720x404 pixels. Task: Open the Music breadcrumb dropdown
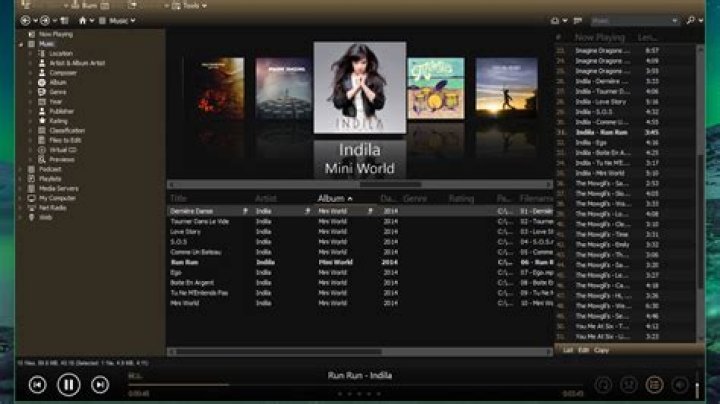120,20
